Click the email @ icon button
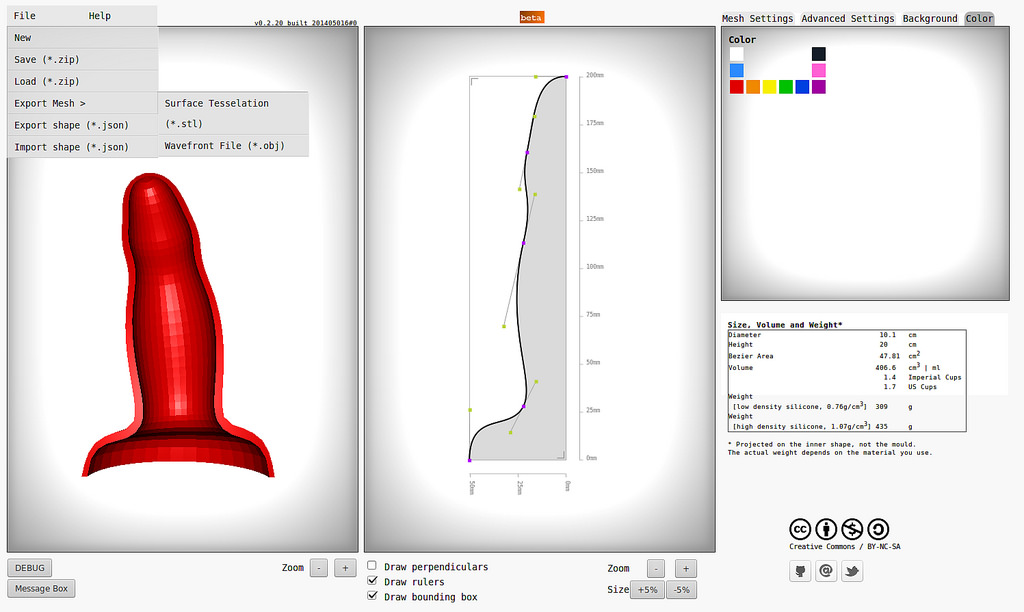Viewport: 1024px width, 612px height. point(826,571)
